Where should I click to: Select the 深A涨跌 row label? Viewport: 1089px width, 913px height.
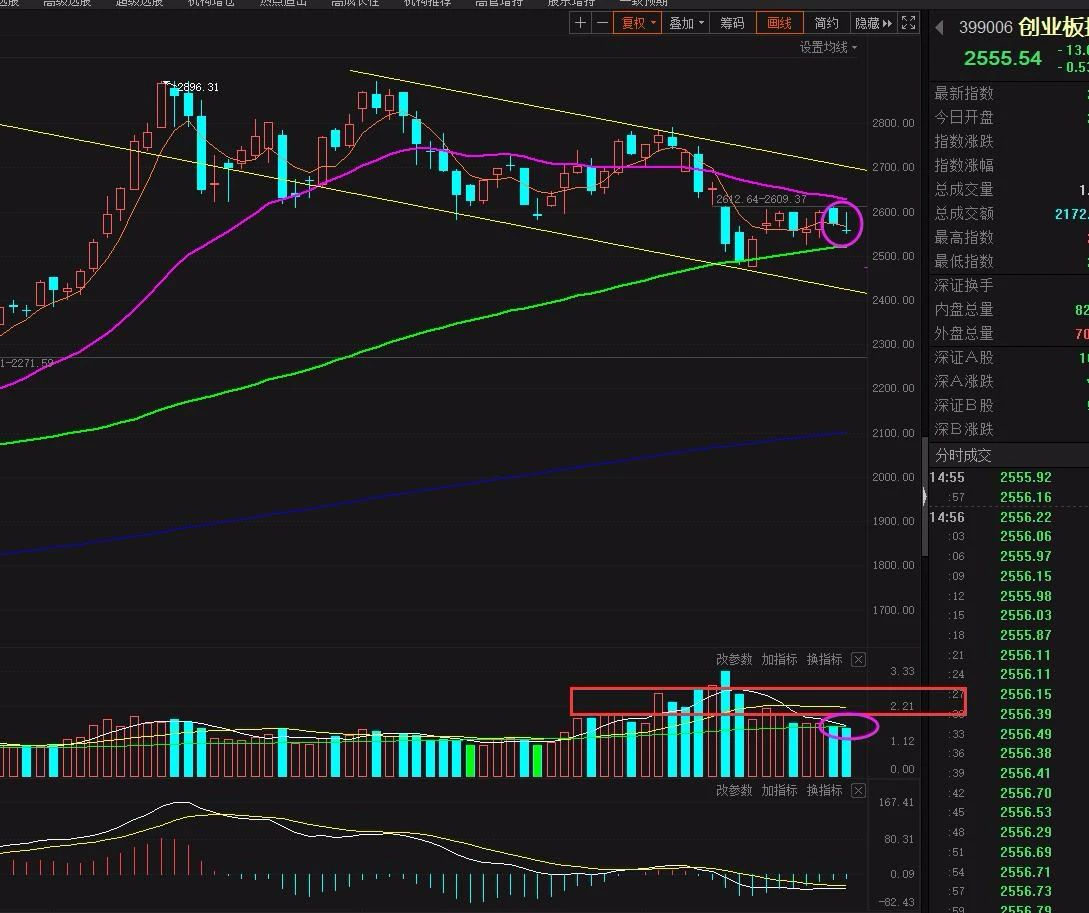[963, 381]
